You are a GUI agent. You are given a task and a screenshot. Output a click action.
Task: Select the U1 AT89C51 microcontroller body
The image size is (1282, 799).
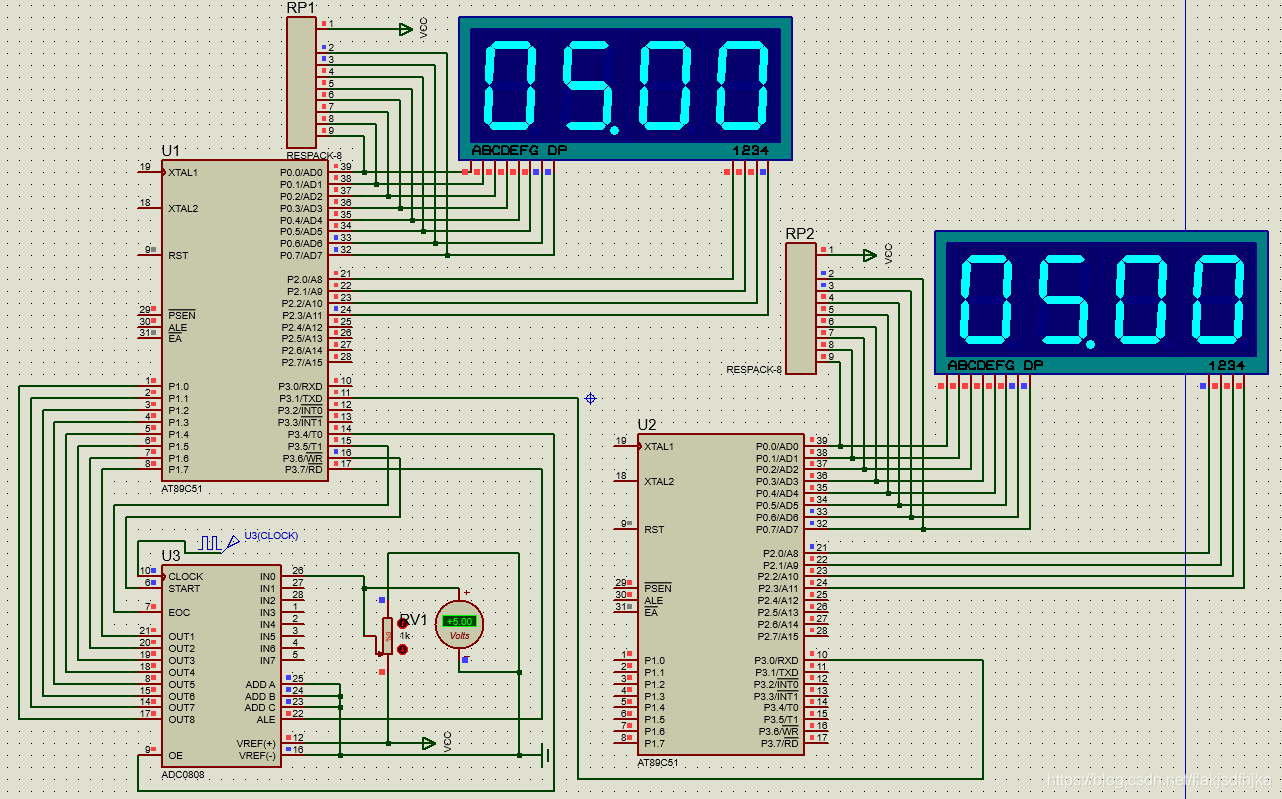click(245, 320)
